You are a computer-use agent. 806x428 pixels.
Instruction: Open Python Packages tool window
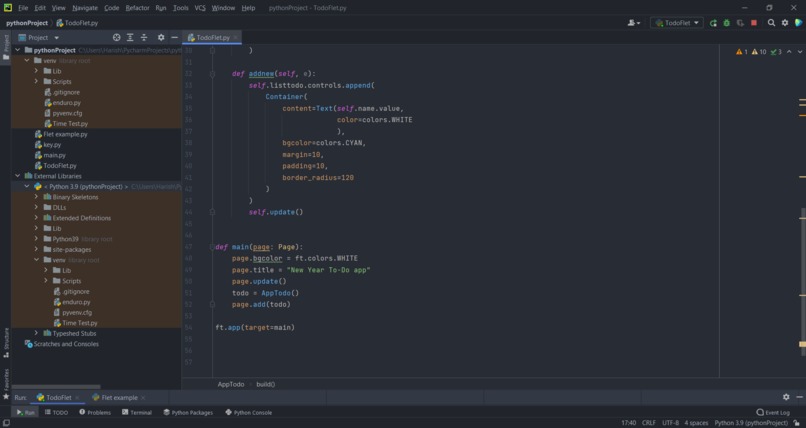click(x=188, y=412)
